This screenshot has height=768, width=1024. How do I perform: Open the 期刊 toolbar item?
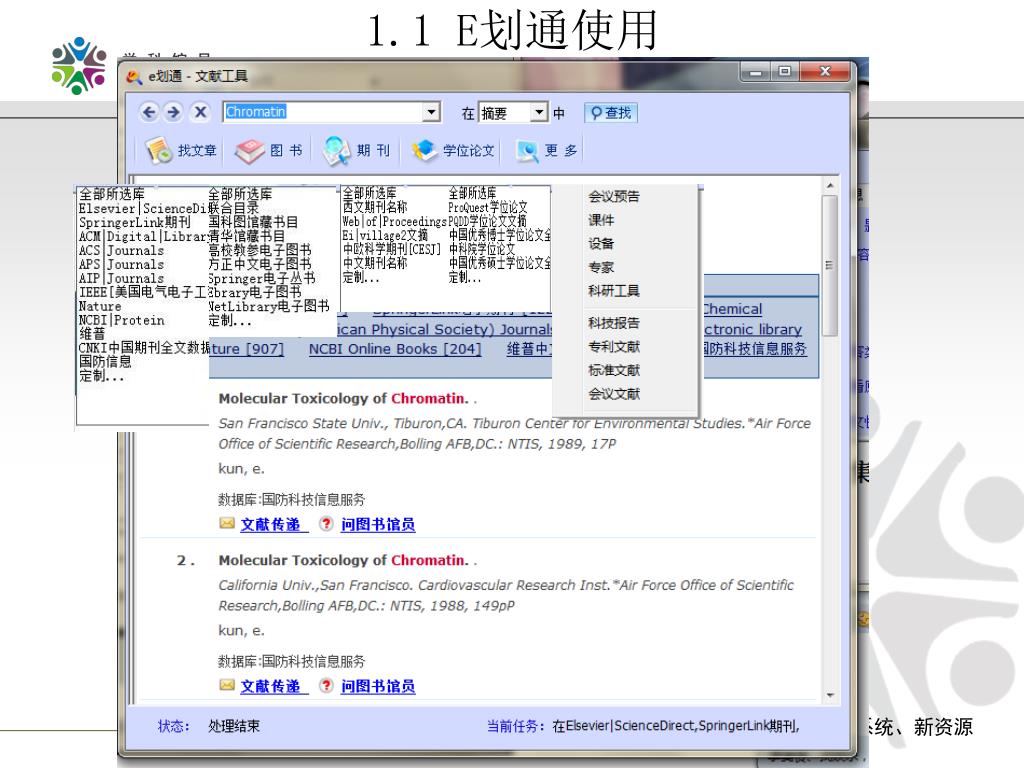pos(357,150)
